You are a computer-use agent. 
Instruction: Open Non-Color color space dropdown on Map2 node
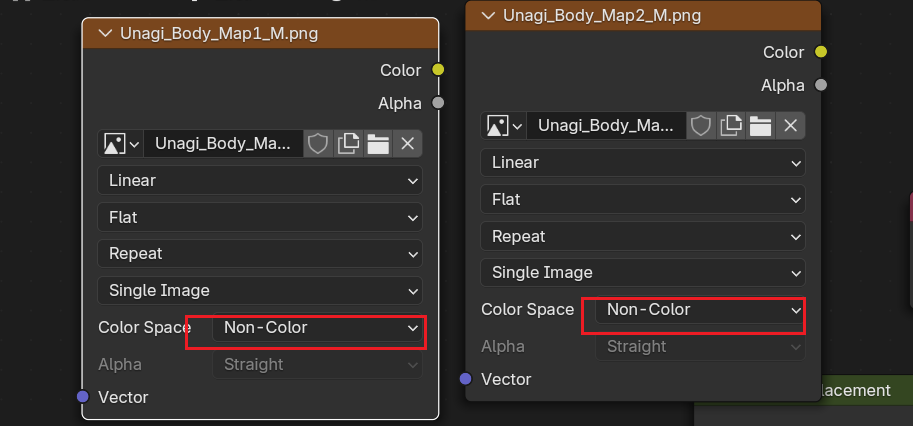tap(700, 310)
